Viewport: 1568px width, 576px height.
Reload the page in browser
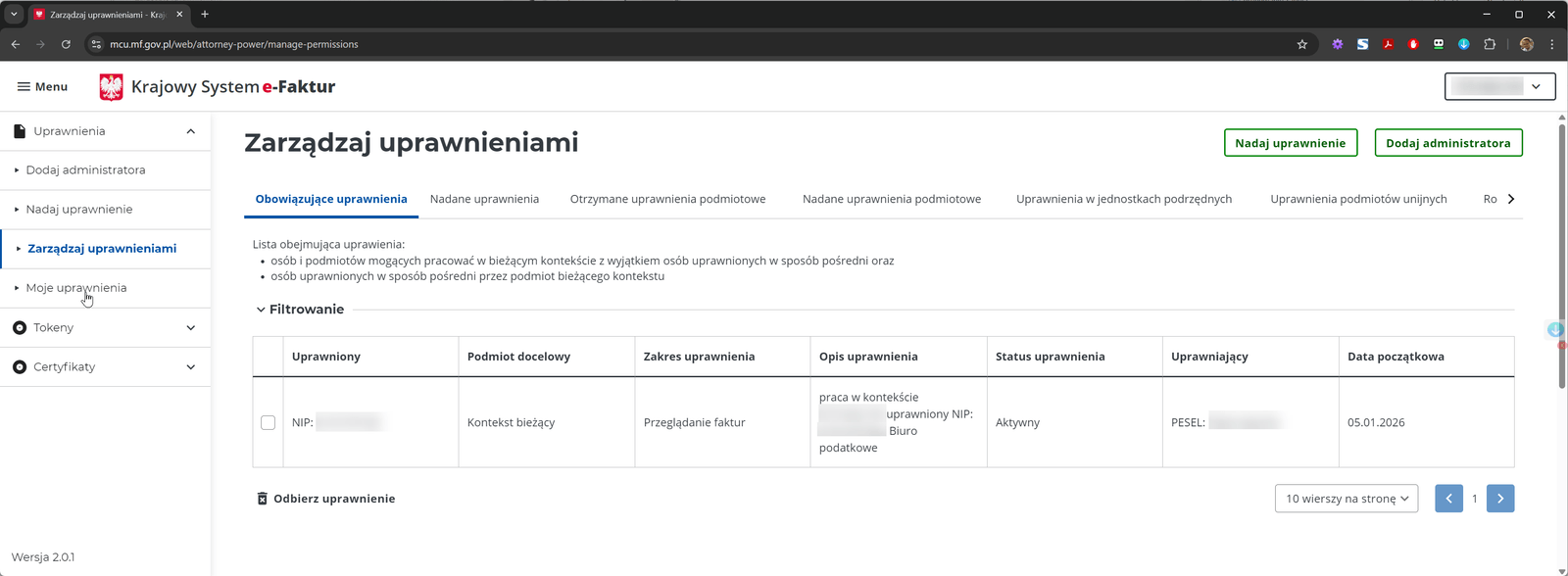pyautogui.click(x=66, y=44)
